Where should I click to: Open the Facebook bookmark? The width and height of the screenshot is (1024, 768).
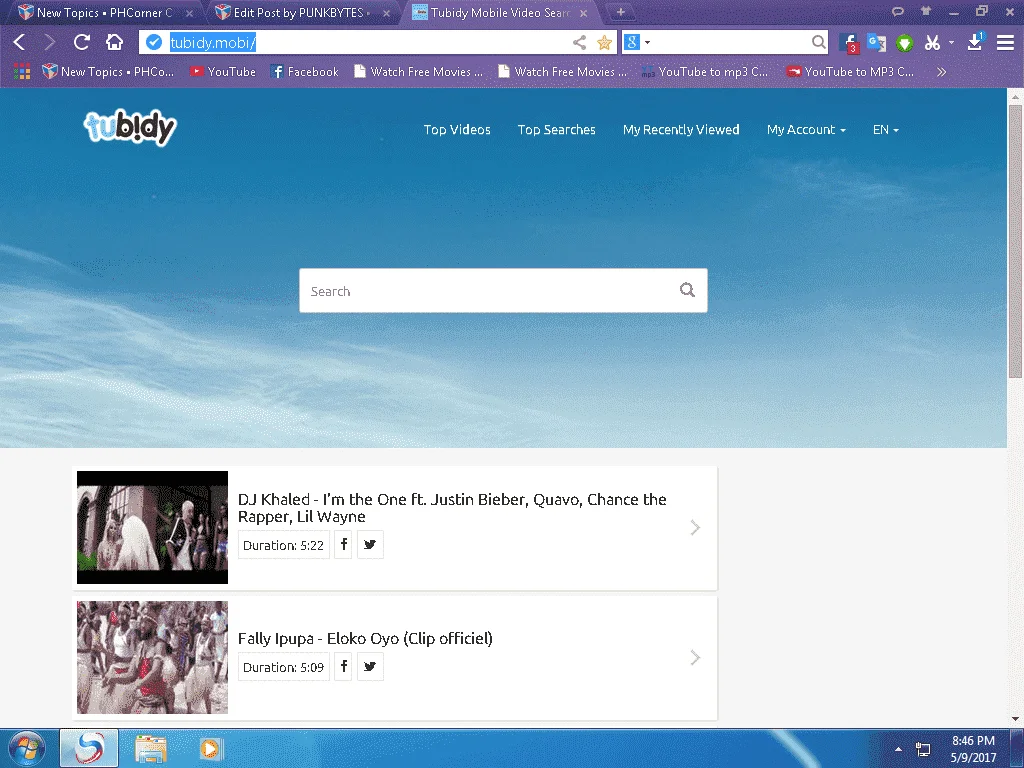[x=305, y=72]
